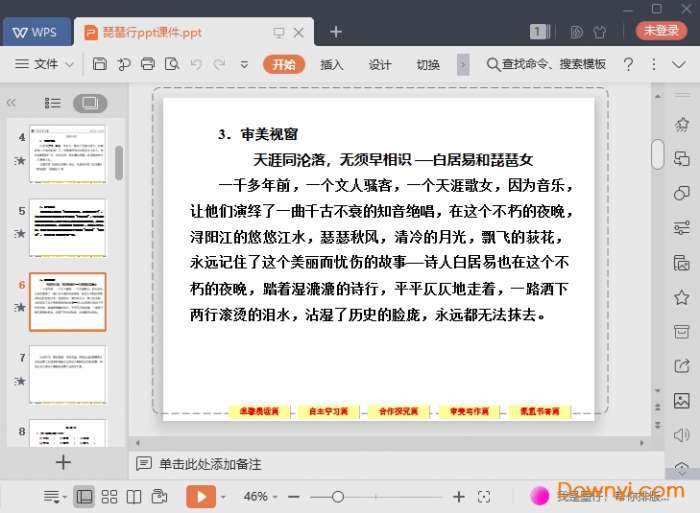Switch slide panel to thumbnail view
Viewport: 700px width, 513px height.
pos(90,103)
